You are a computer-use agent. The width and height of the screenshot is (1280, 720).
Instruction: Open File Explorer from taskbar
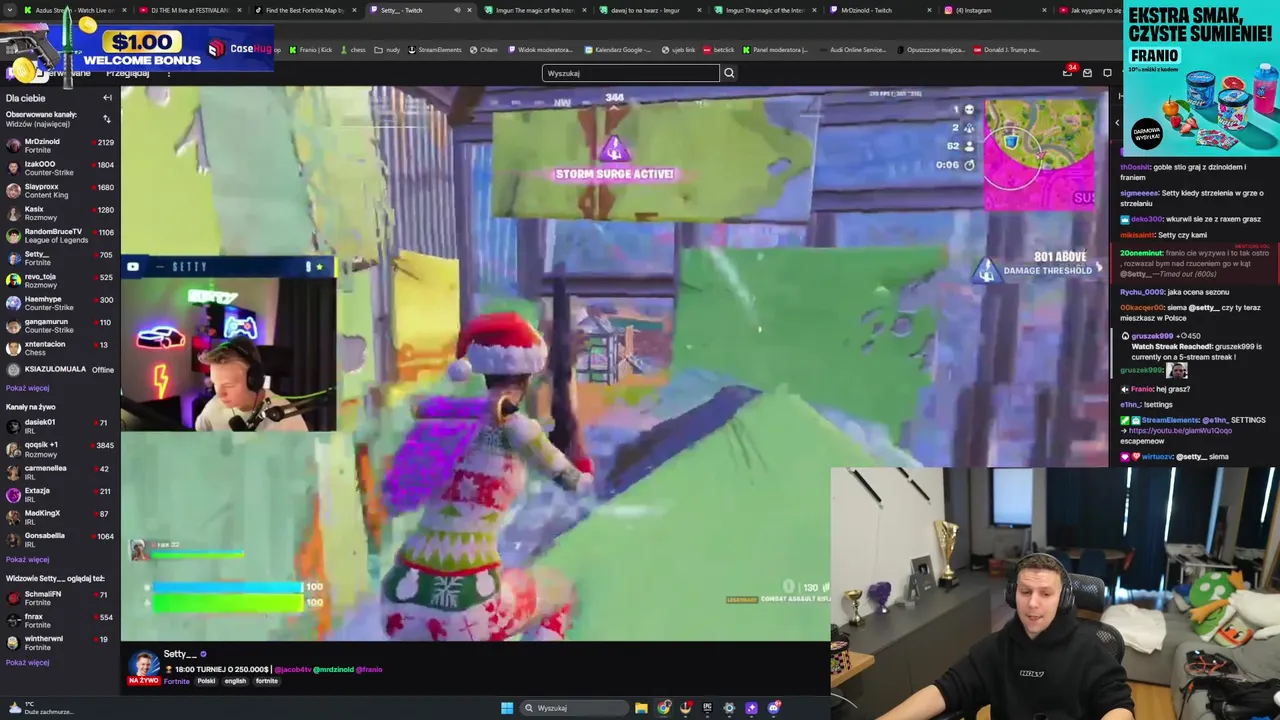(641, 708)
